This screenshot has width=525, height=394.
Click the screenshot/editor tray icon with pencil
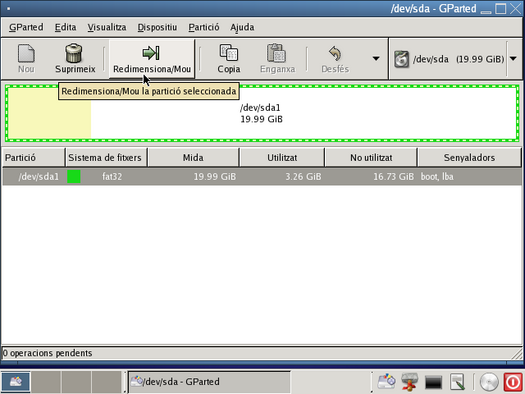(457, 382)
